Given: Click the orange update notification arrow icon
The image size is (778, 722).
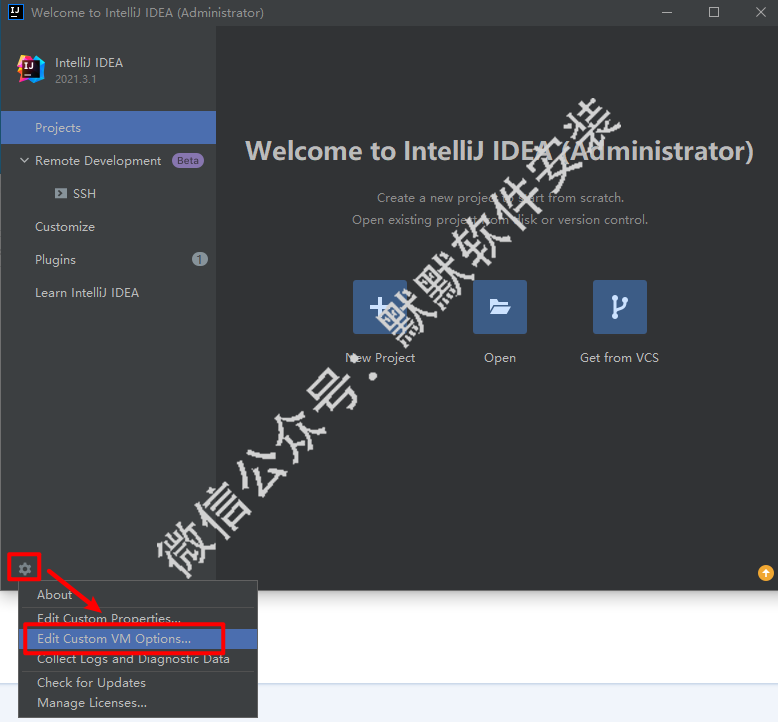Looking at the screenshot, I should (766, 573).
